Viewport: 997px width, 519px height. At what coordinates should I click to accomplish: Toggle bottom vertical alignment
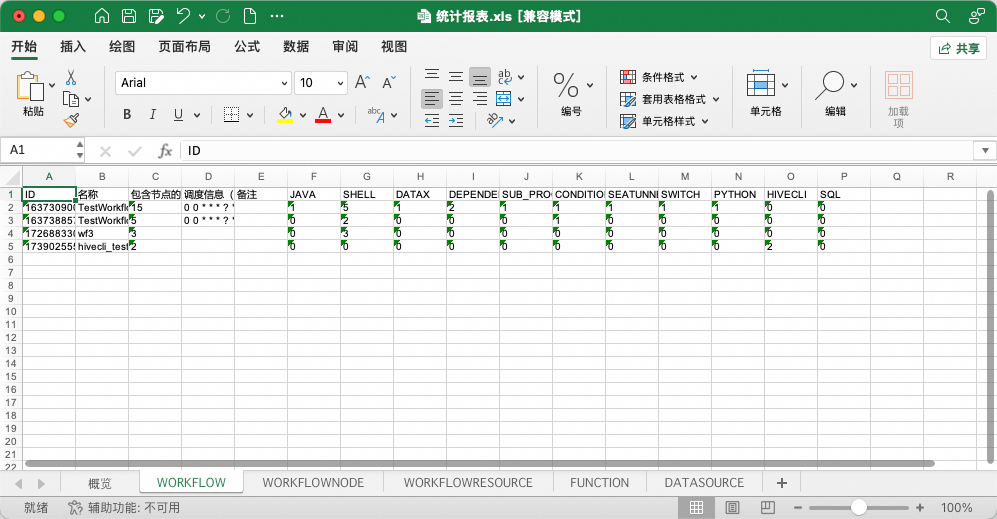click(480, 77)
